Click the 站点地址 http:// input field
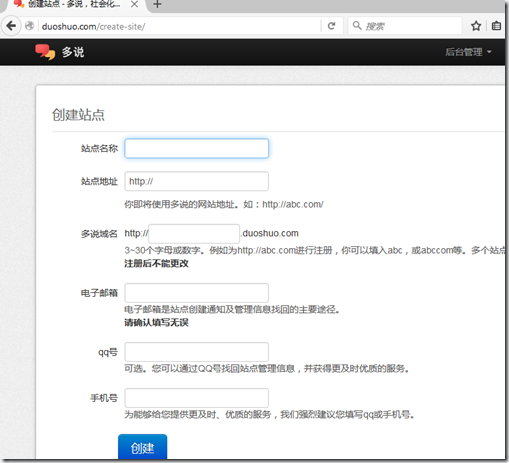509x463 pixels. click(196, 181)
